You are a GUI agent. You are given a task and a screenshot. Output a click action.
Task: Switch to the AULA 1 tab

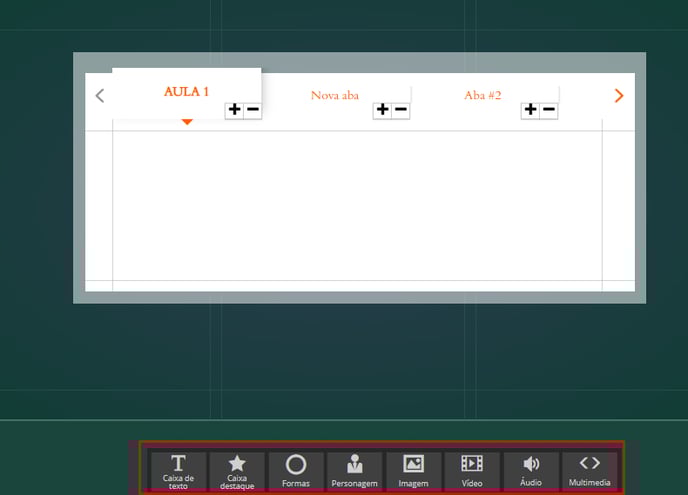coord(186,92)
